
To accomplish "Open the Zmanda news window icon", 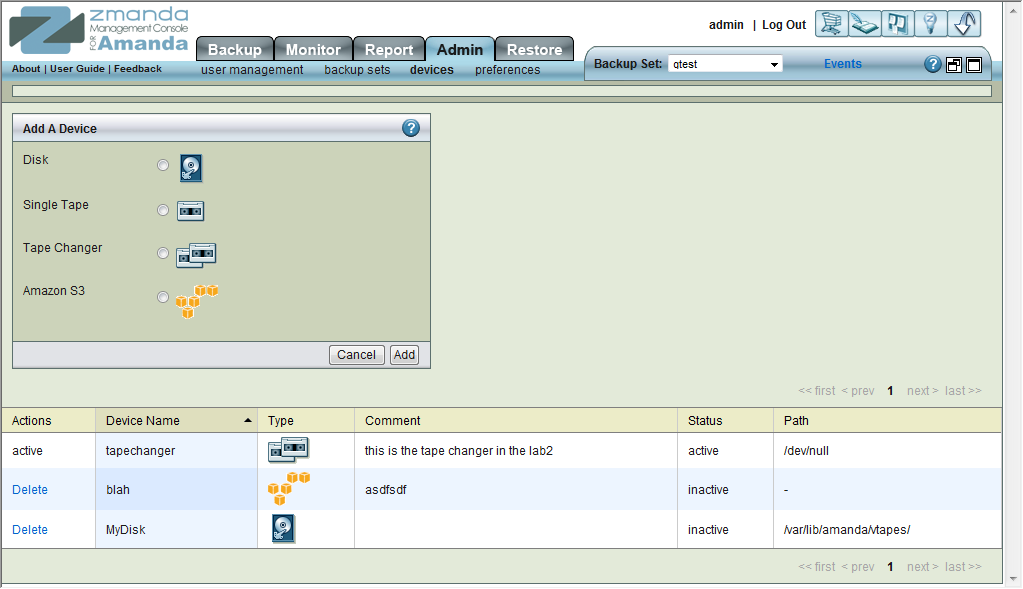I will [x=896, y=23].
